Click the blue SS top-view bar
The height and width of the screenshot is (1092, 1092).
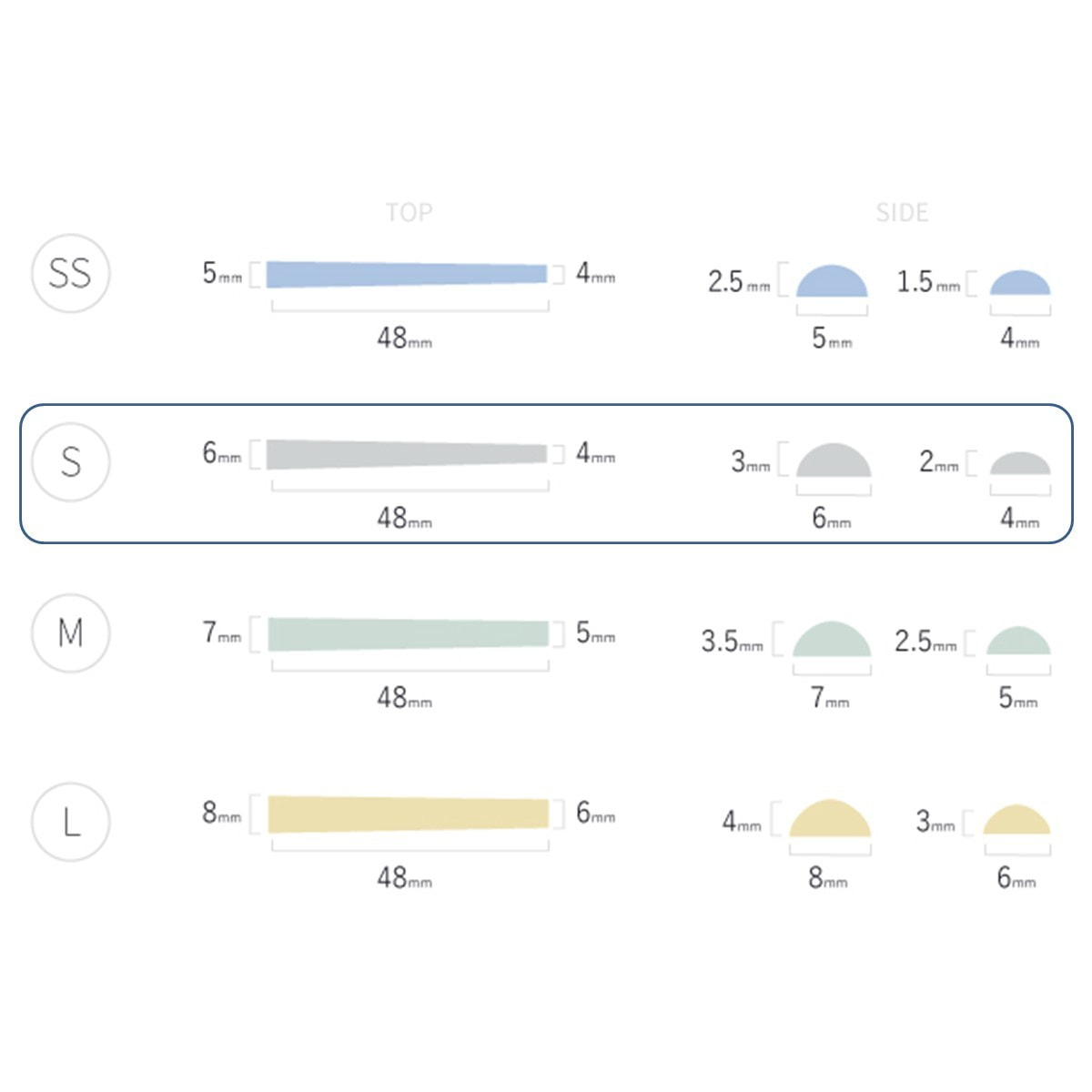tap(407, 274)
